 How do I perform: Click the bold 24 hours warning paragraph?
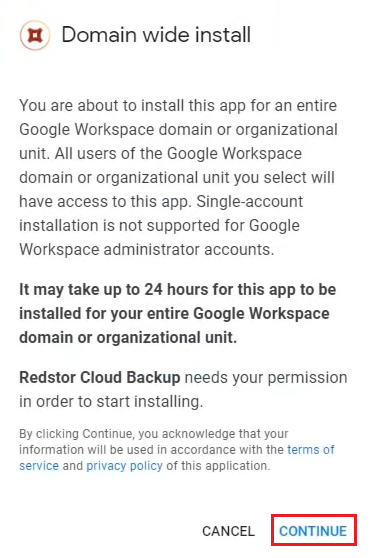tap(177, 314)
